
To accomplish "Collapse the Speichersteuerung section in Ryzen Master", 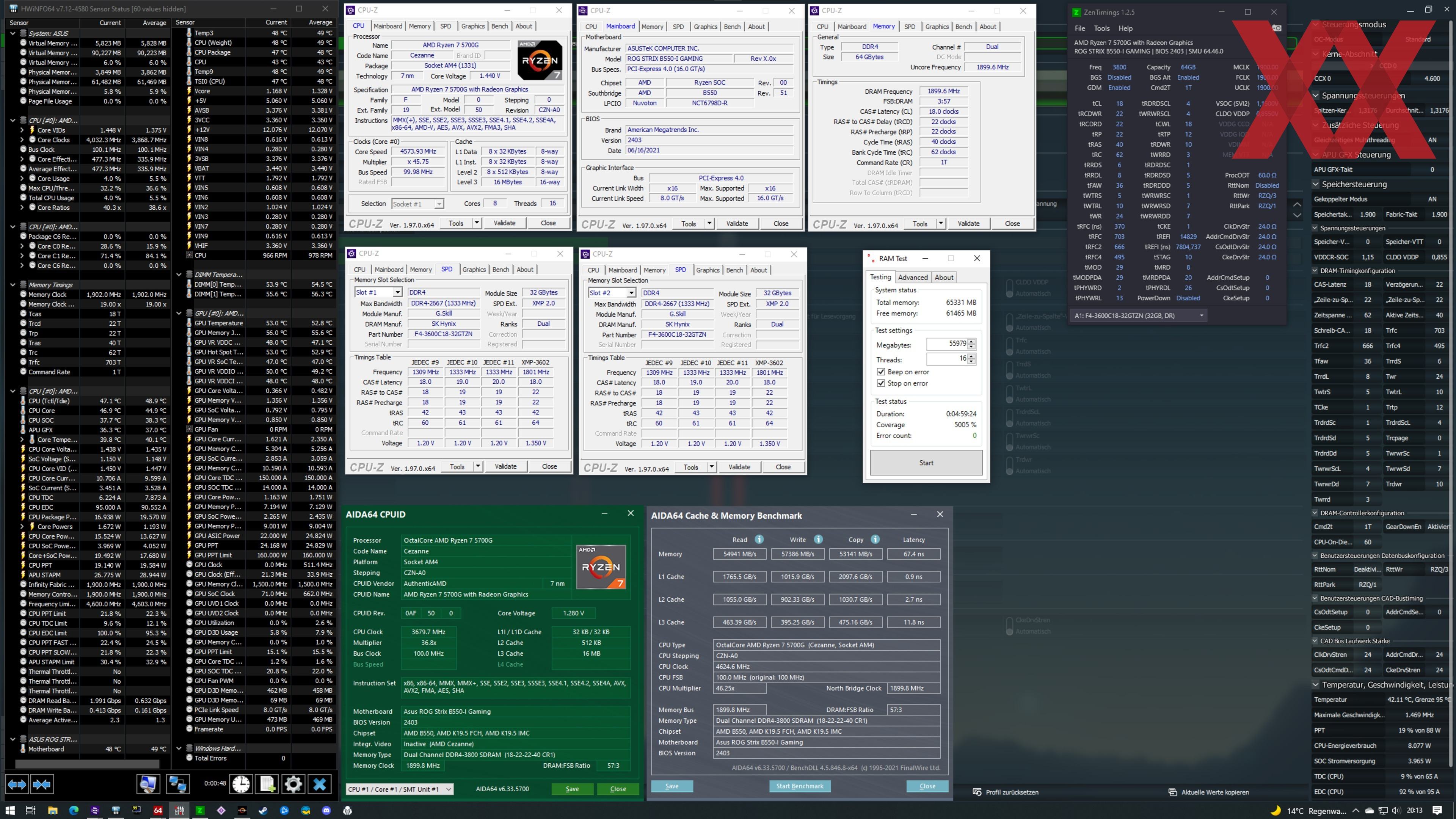I will click(x=1316, y=184).
